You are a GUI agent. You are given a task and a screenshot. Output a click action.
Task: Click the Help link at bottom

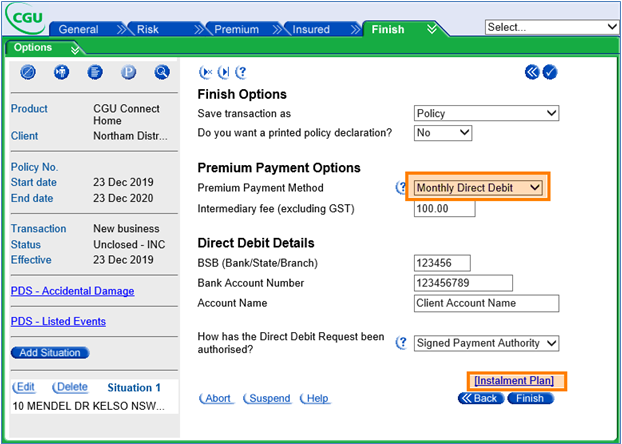coord(315,398)
